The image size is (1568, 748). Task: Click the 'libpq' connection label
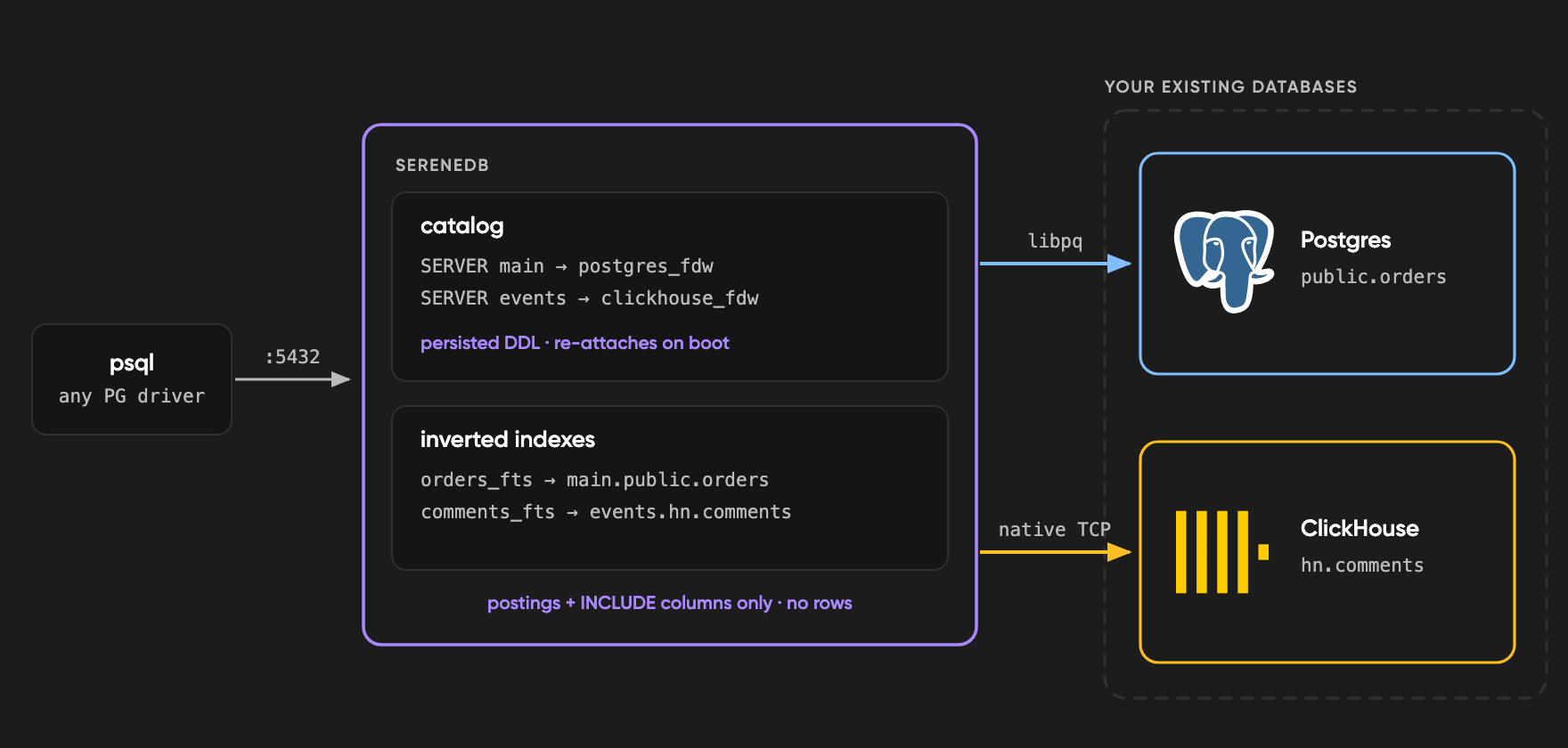click(1055, 241)
